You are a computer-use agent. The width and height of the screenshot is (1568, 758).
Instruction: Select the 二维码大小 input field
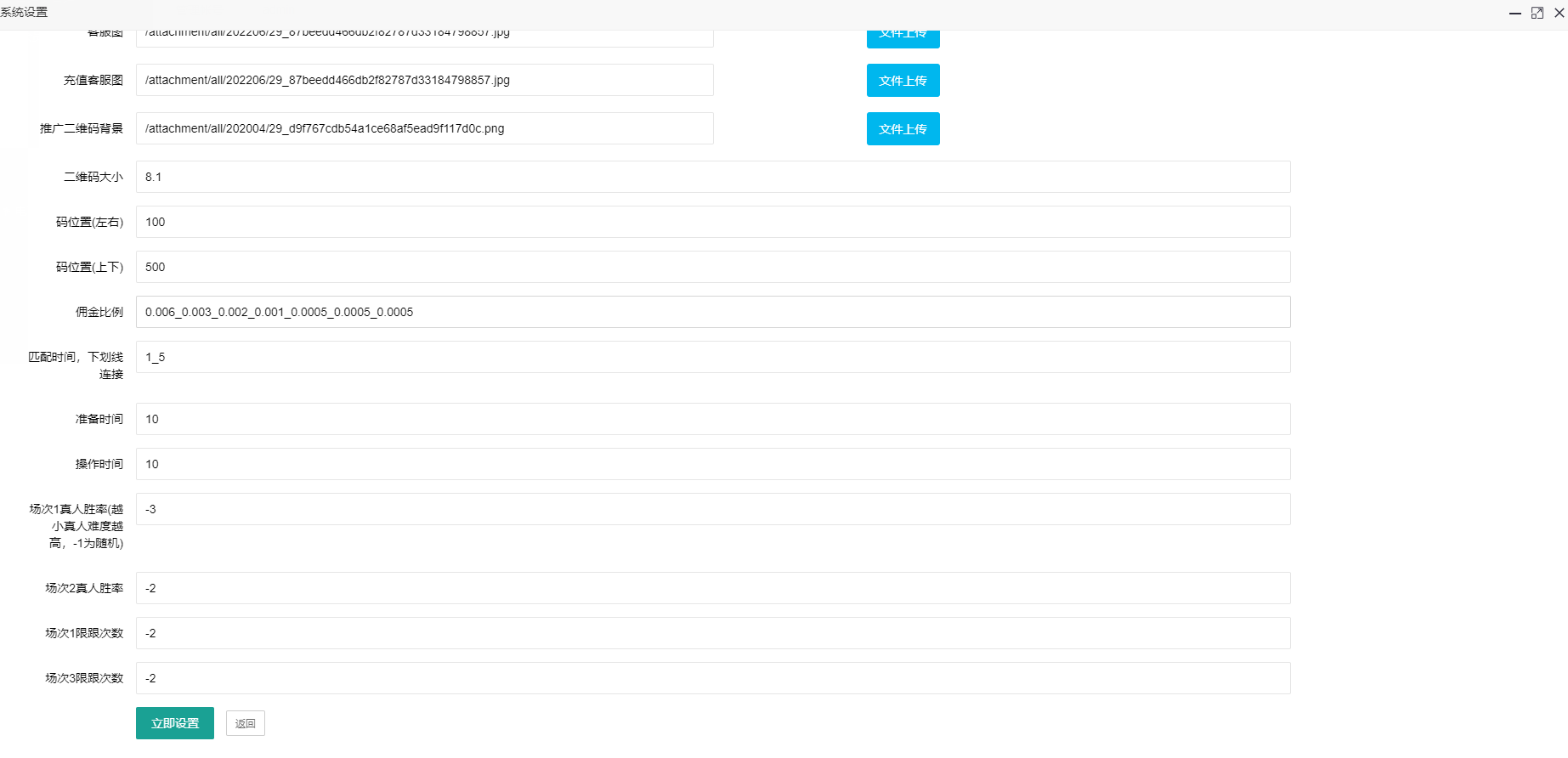pyautogui.click(x=712, y=177)
